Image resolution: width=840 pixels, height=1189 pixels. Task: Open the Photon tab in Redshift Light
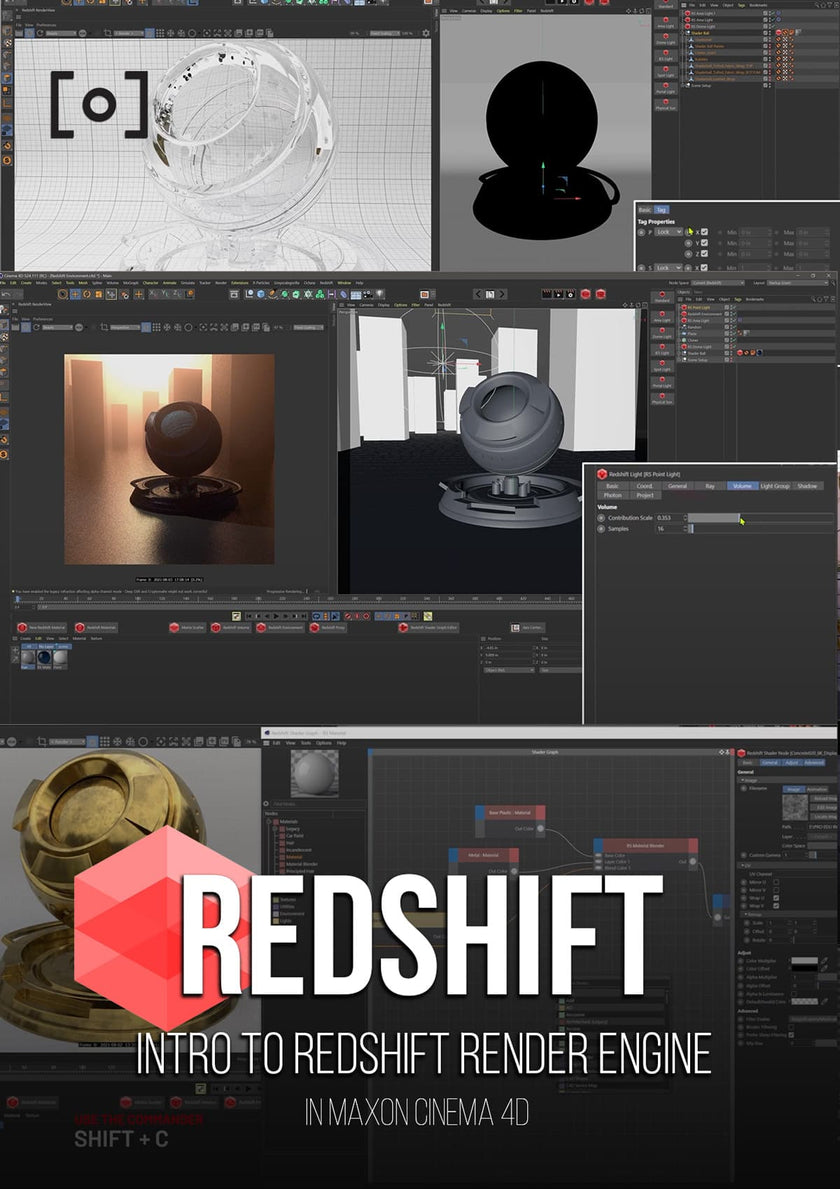coord(613,495)
